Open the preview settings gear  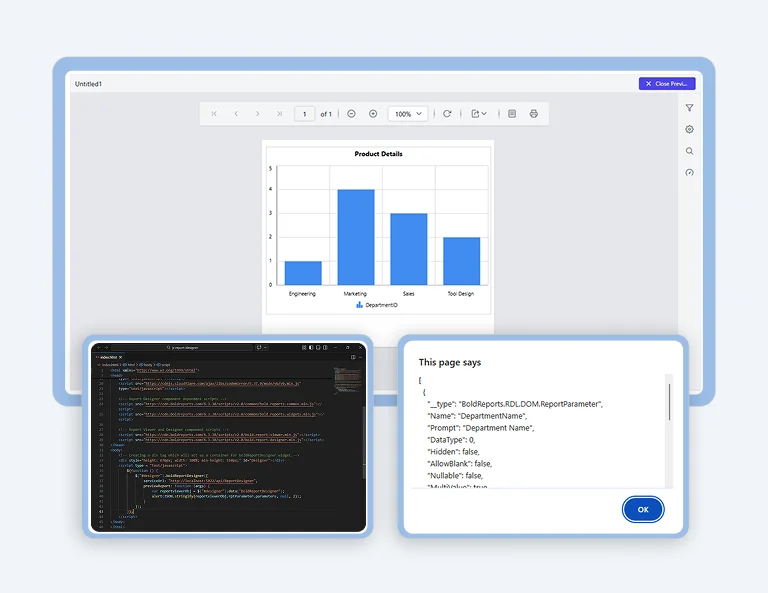coord(690,129)
